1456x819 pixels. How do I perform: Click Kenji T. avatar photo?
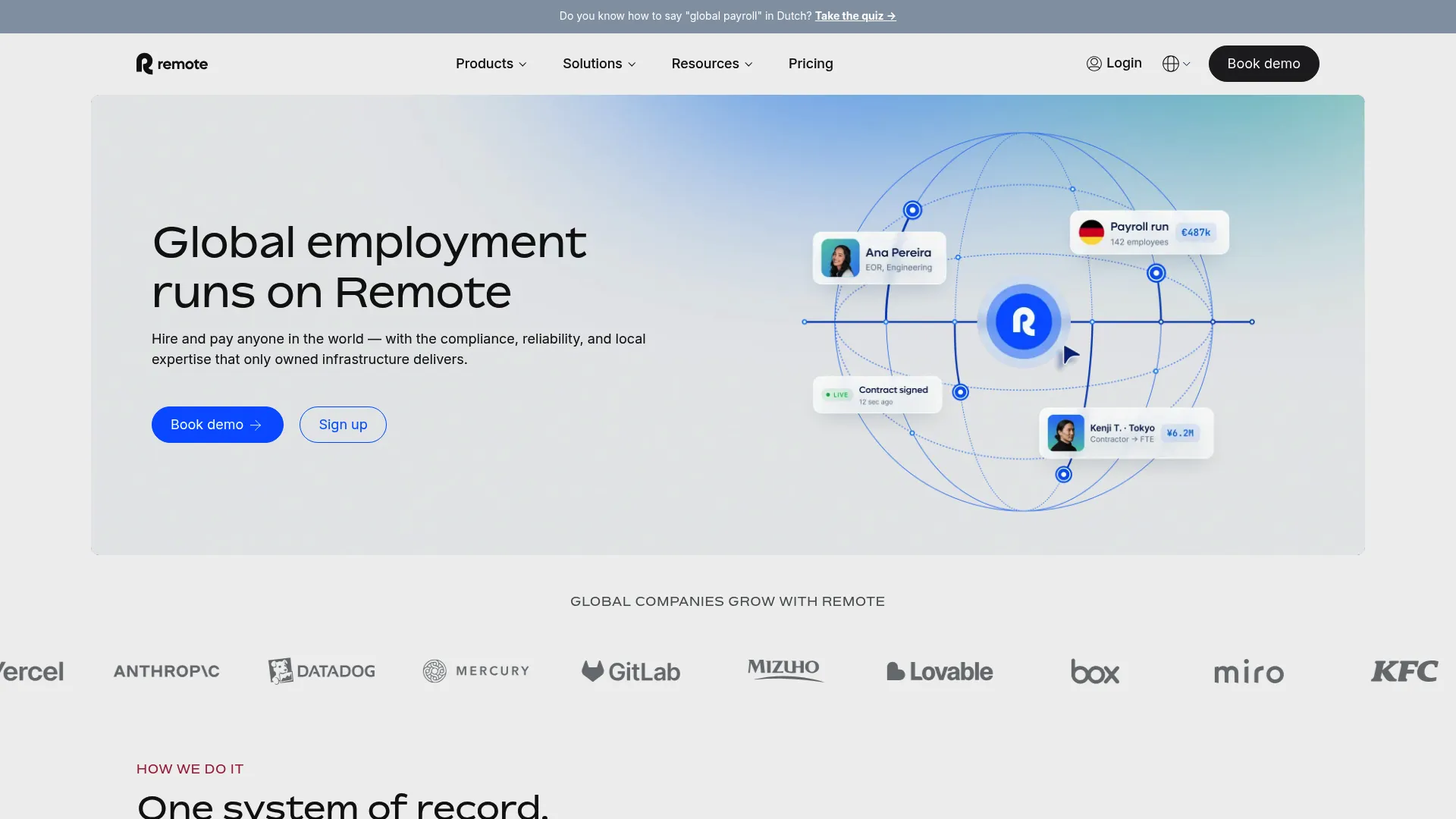(x=1065, y=433)
